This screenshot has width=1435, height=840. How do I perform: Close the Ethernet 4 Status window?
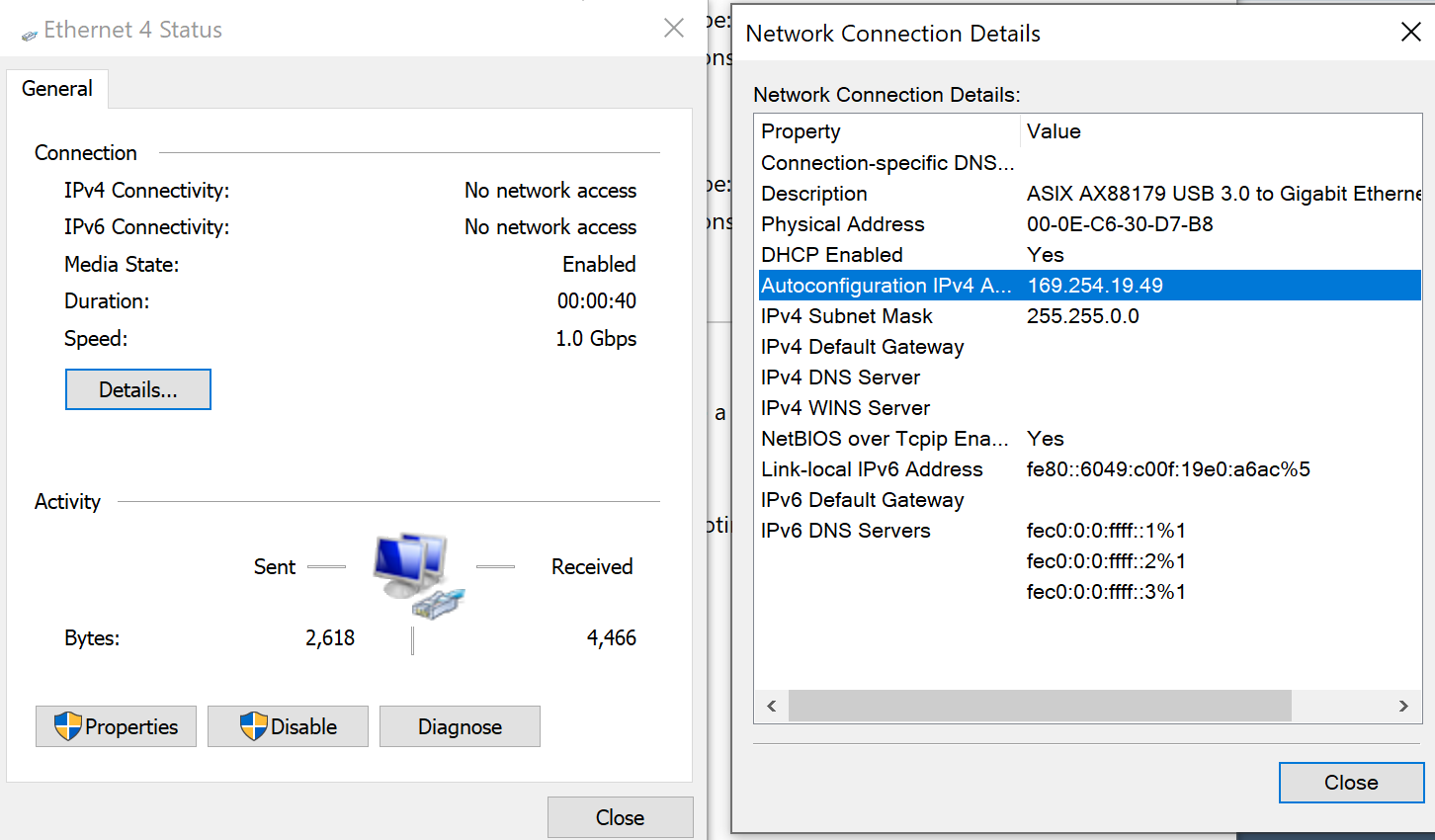pos(620,817)
